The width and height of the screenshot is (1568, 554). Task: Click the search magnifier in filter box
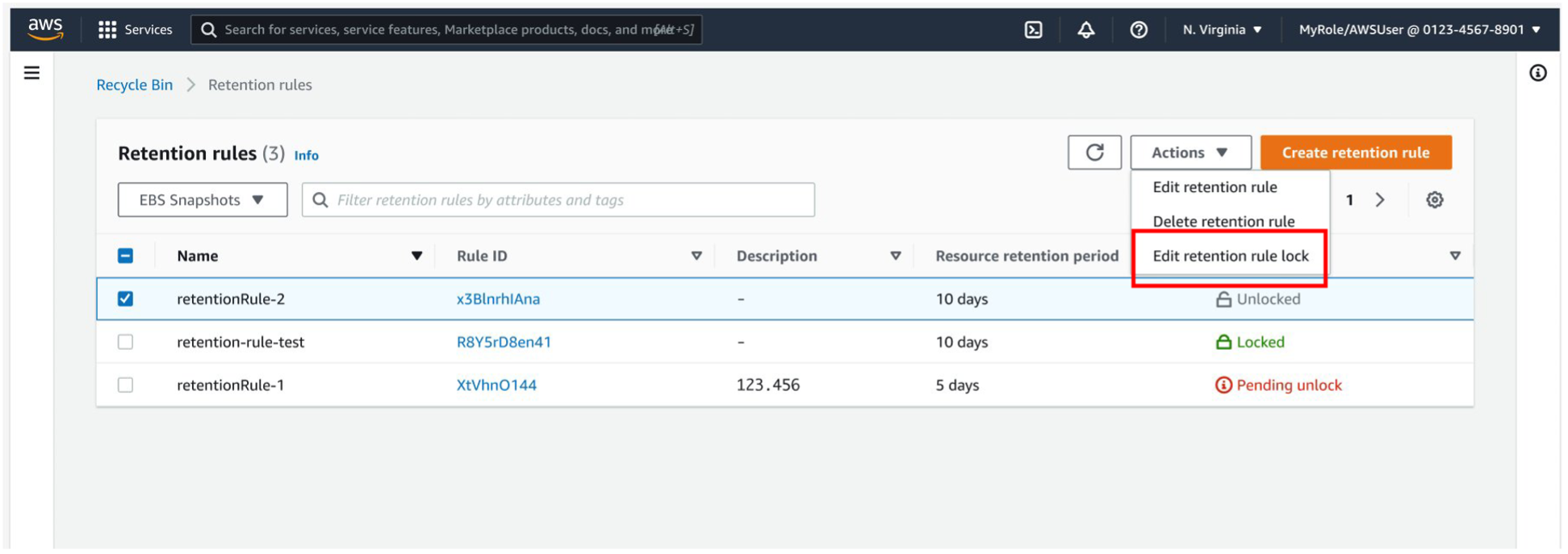(x=320, y=200)
